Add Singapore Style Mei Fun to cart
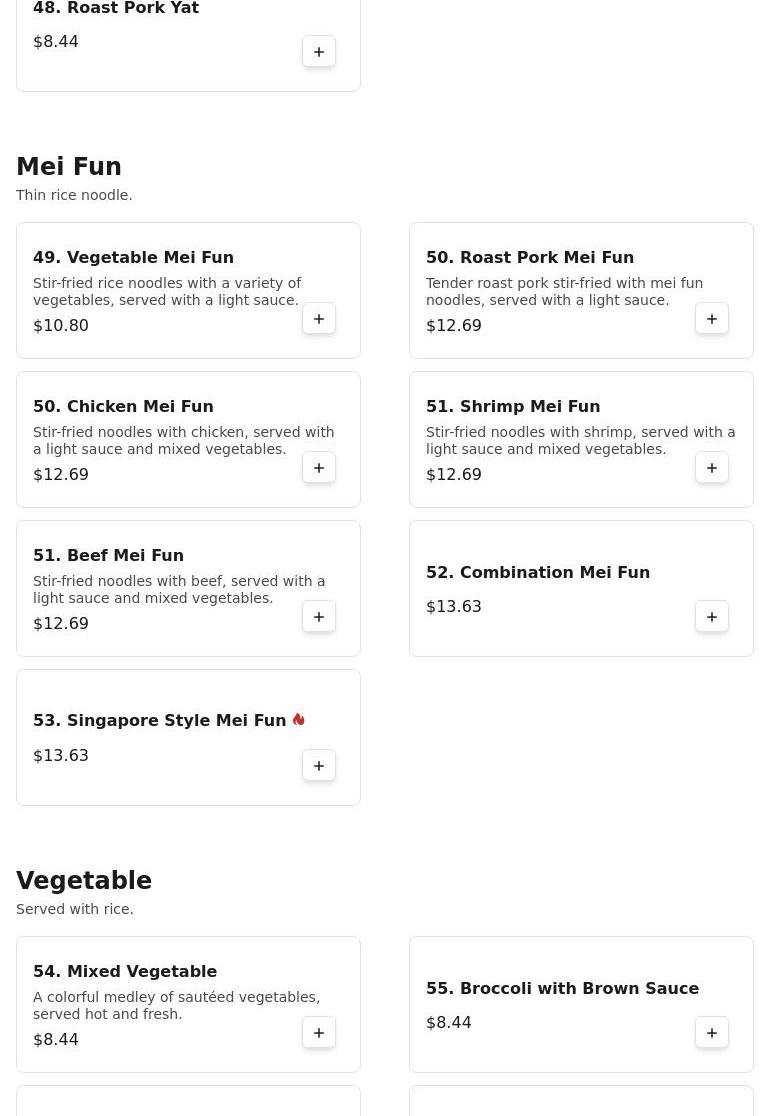This screenshot has height=1116, width=770. pyautogui.click(x=319, y=766)
